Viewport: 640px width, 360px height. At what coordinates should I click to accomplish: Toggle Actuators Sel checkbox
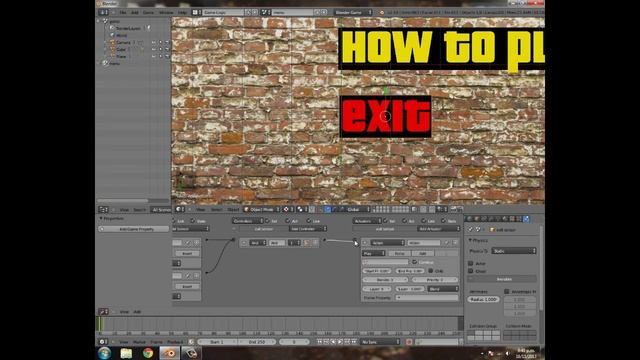coord(386,221)
